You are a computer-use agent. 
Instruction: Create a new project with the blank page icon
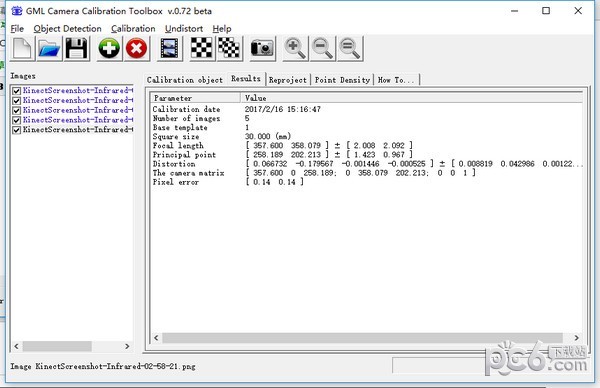point(22,49)
